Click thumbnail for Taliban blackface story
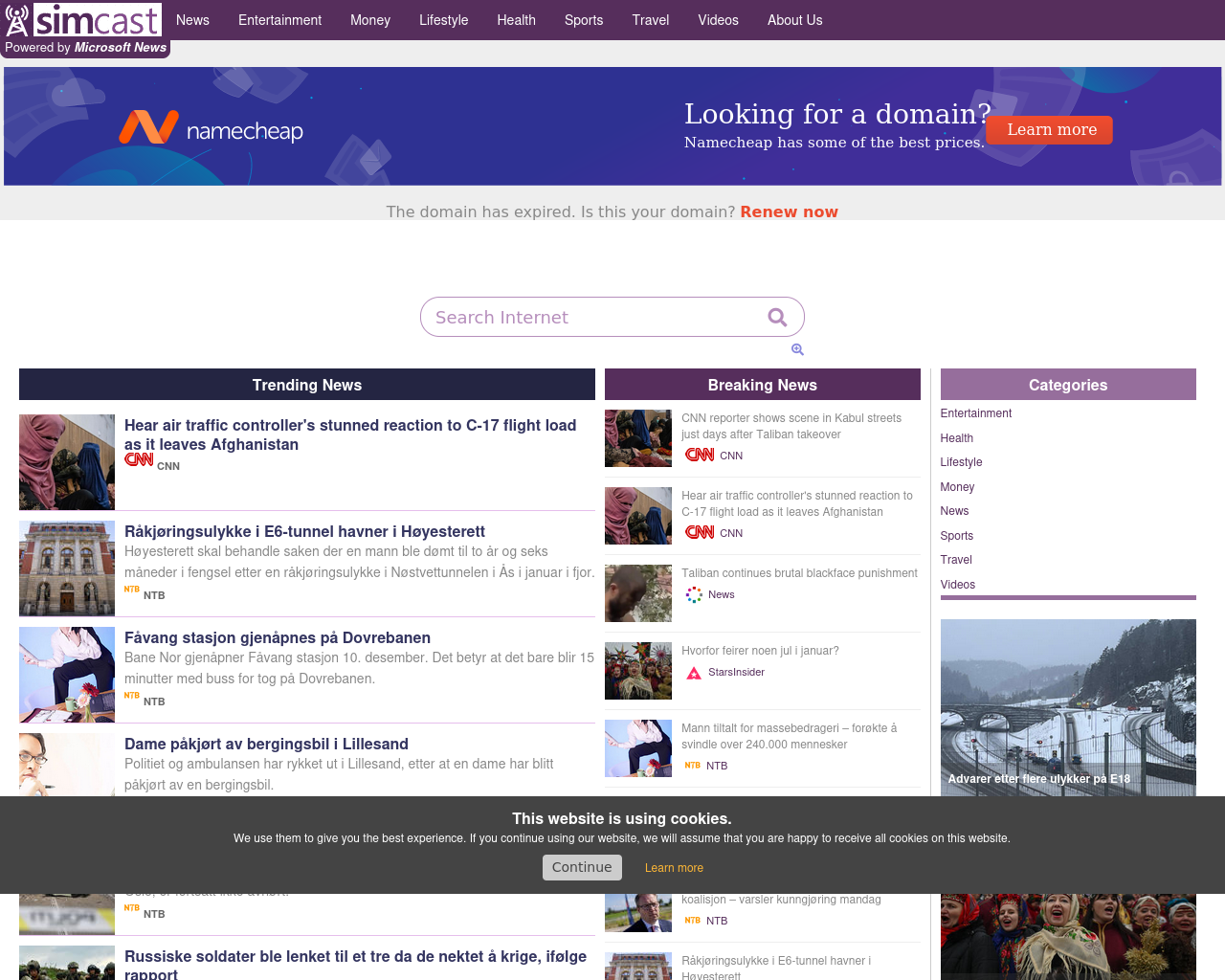This screenshot has height=980, width=1225. [x=638, y=593]
